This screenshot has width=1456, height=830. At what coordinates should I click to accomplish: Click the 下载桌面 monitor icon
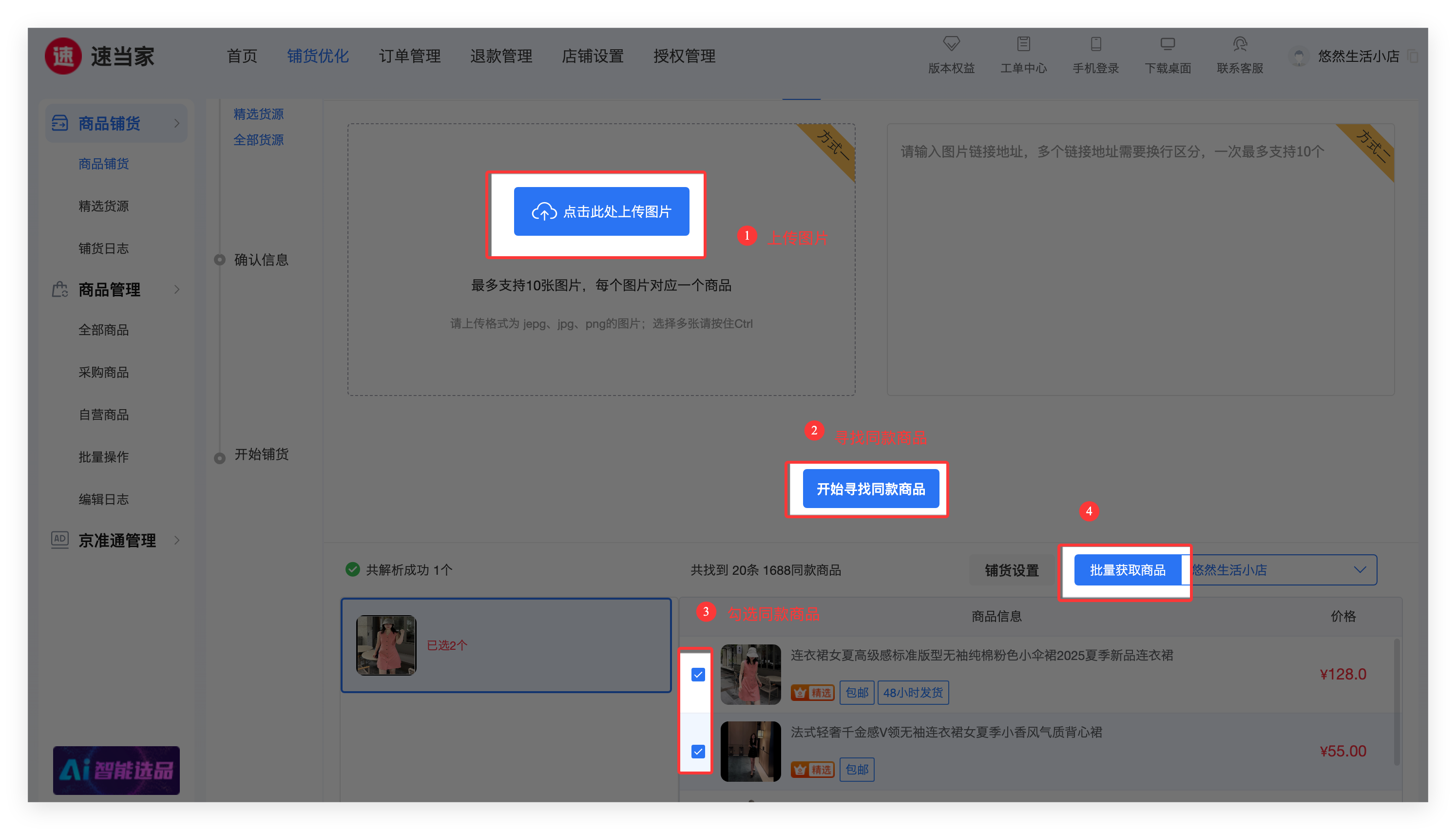[x=1168, y=44]
